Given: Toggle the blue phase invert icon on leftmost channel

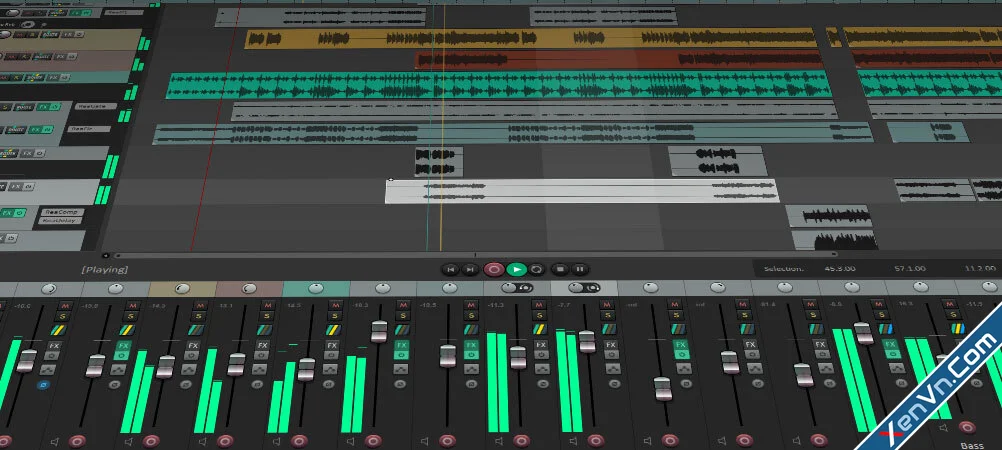Looking at the screenshot, I should [43, 385].
